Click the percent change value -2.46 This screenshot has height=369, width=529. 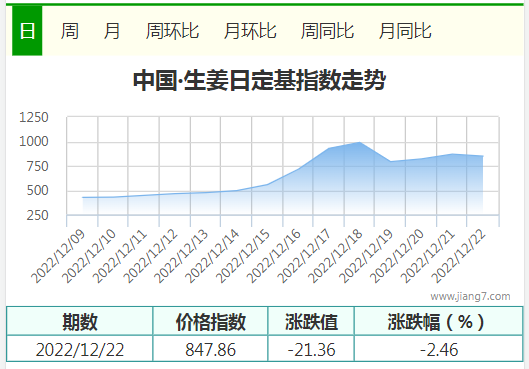tap(439, 349)
